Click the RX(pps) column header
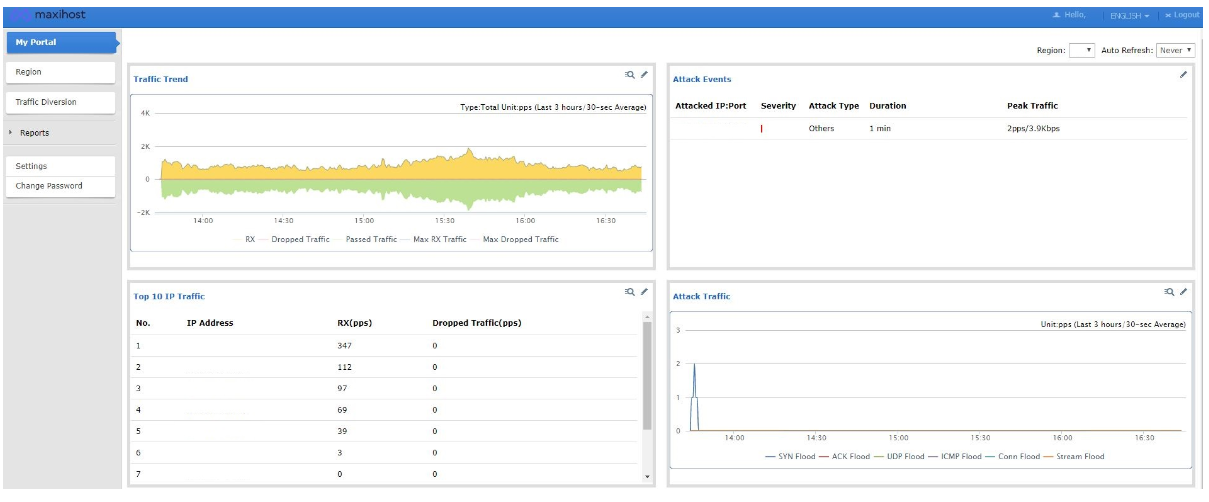The image size is (1209, 502). click(355, 323)
